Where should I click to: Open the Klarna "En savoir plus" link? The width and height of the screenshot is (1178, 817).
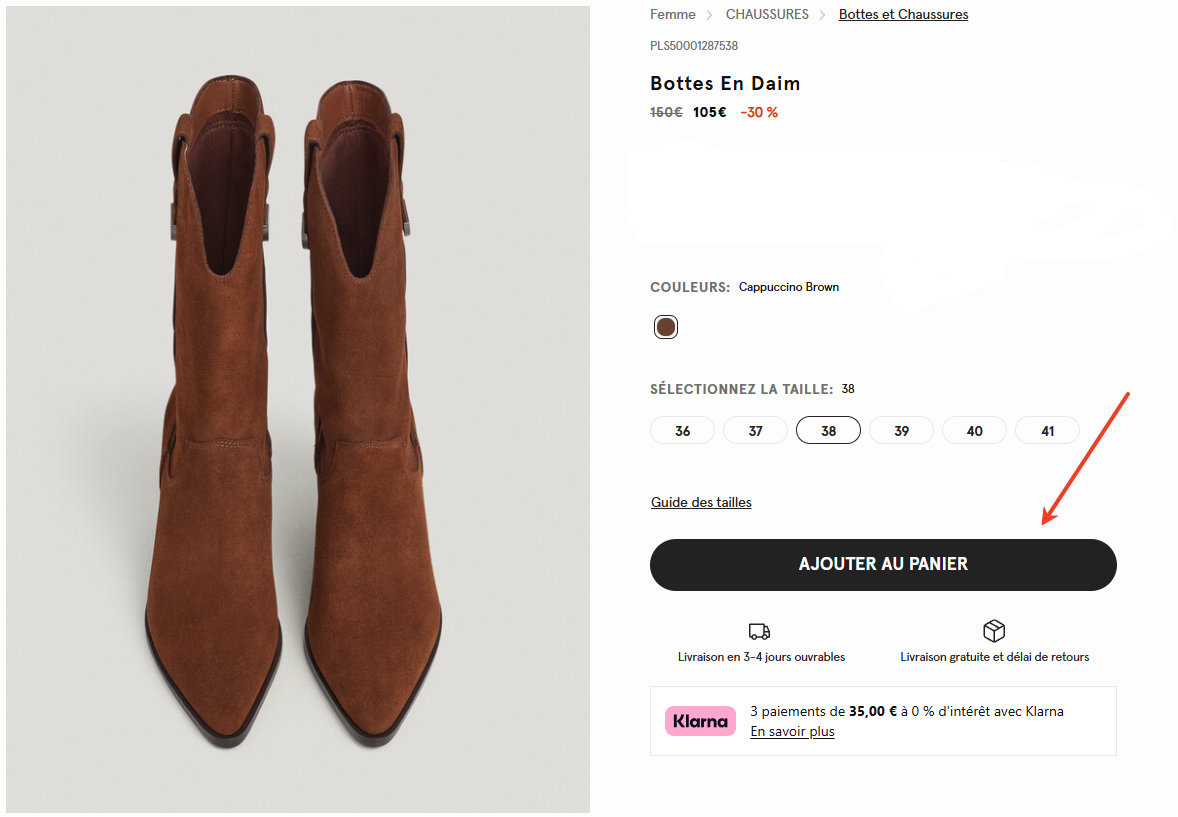pos(792,731)
